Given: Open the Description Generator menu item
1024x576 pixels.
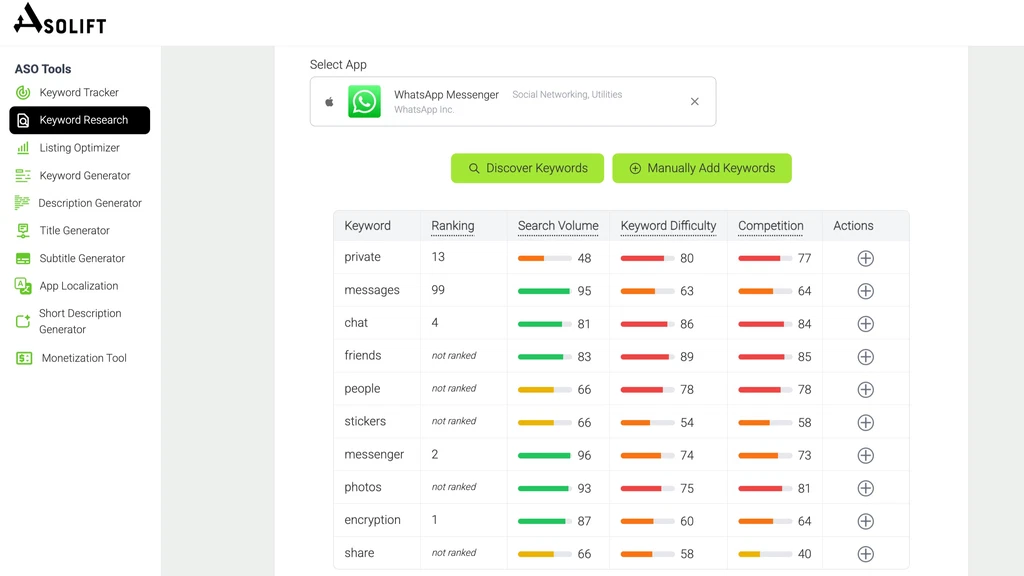Looking at the screenshot, I should coord(90,203).
